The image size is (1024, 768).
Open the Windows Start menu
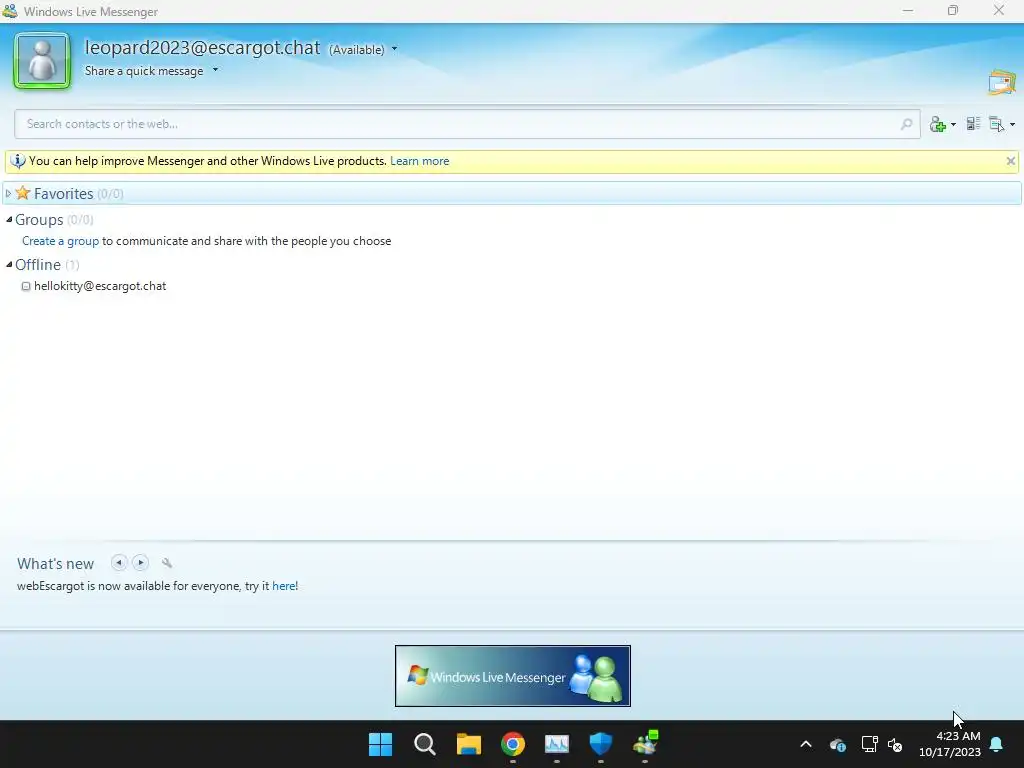click(381, 744)
